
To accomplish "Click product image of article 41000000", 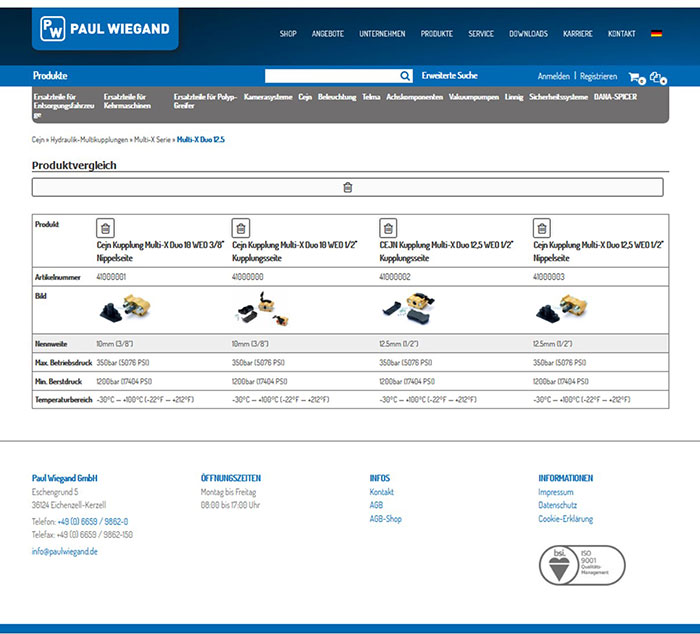I will click(262, 309).
